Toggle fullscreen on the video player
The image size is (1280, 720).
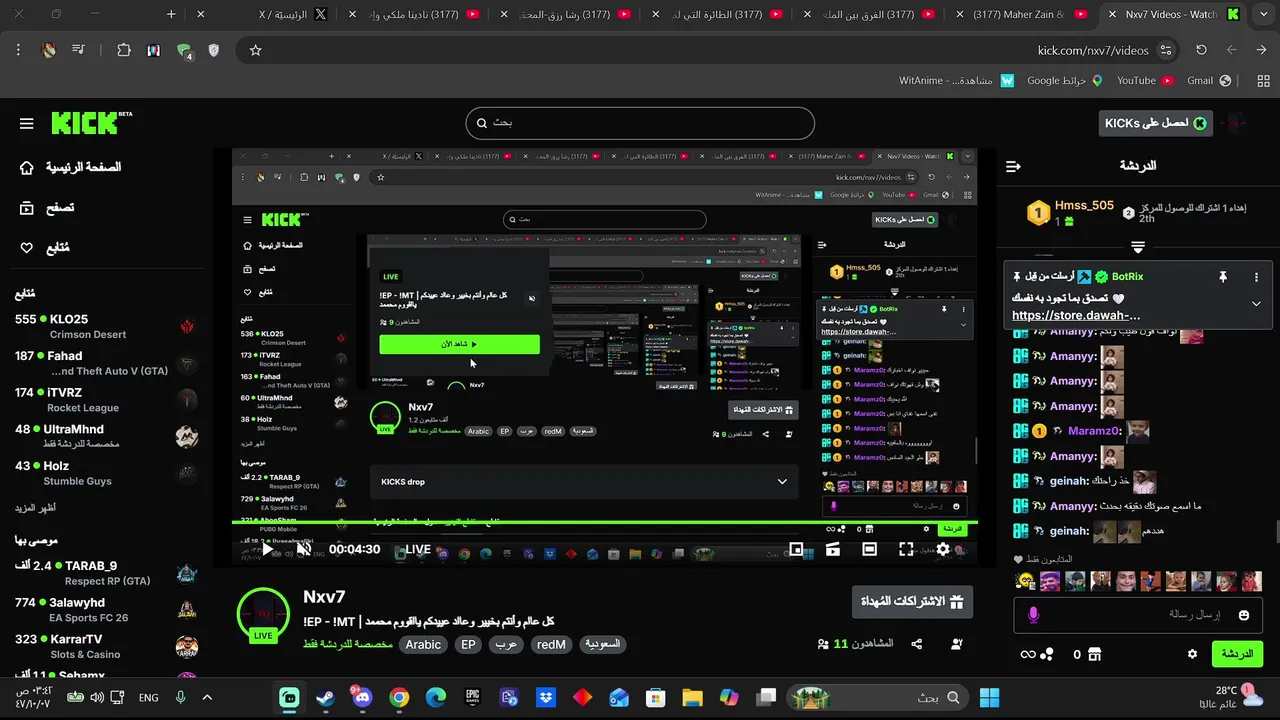906,549
